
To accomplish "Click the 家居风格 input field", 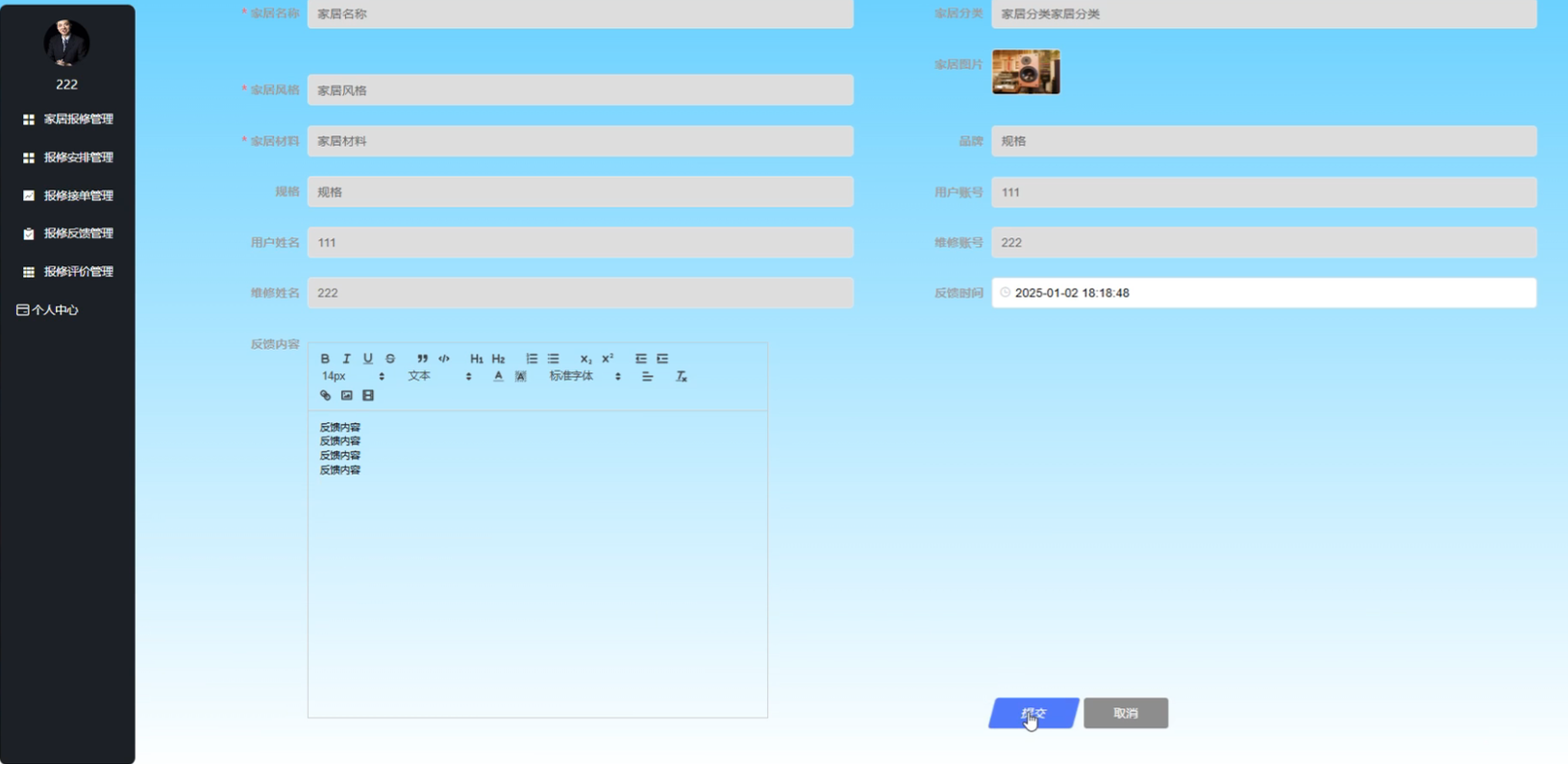I will click(x=581, y=90).
